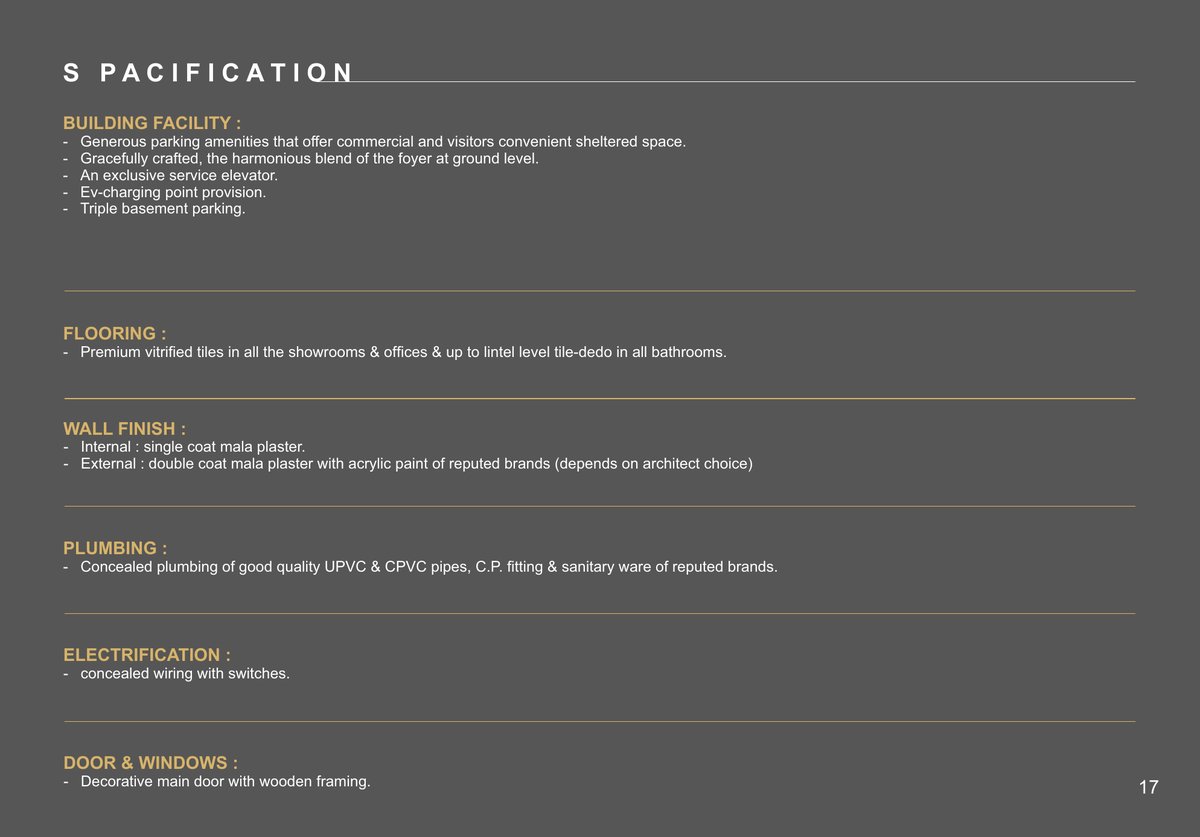Click the divider line directly above FLOORING
Screen dimensions: 1200x837
click(600, 291)
